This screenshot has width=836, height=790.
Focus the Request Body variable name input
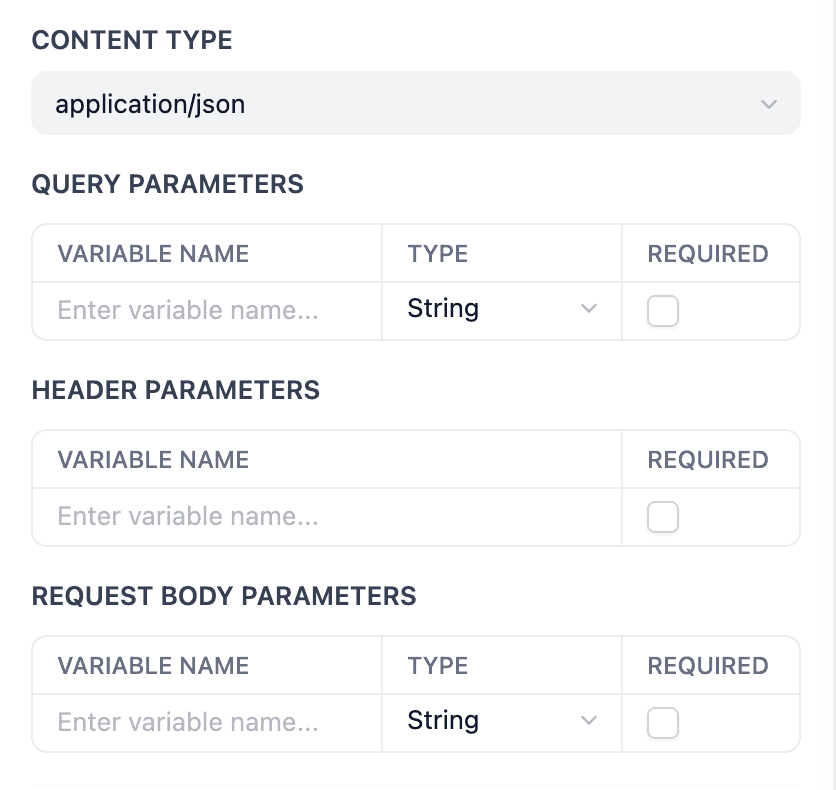(207, 722)
